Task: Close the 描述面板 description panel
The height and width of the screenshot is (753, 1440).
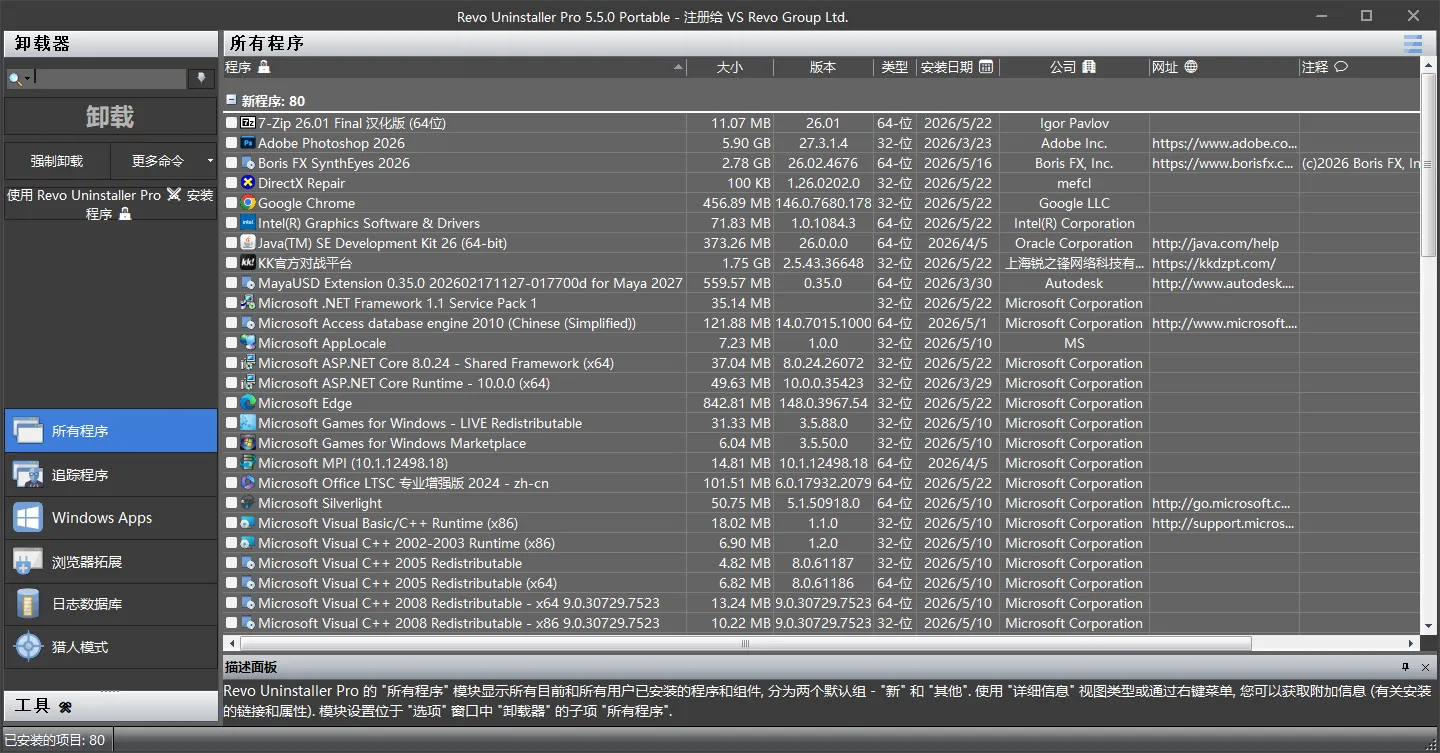Action: (1426, 667)
